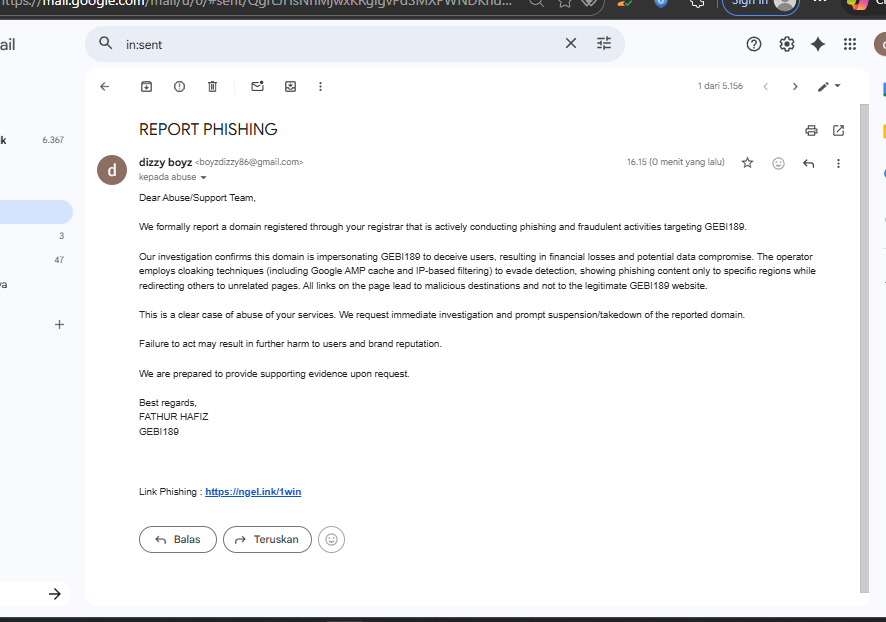This screenshot has width=886, height=622.
Task: Click the browser Sign in profile button
Action: point(761,5)
